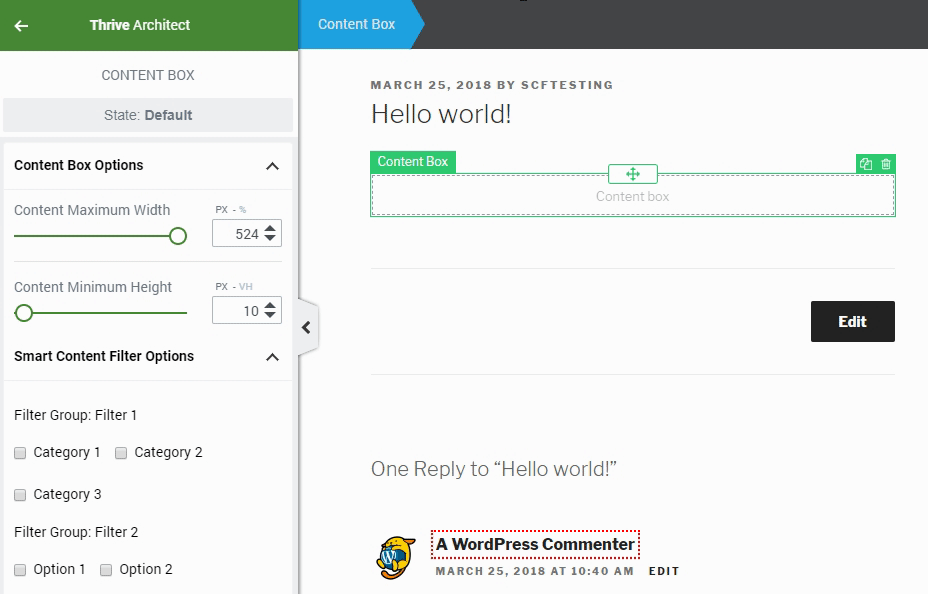The width and height of the screenshot is (928, 594).
Task: Open the Hello world! post title
Action: click(x=441, y=114)
